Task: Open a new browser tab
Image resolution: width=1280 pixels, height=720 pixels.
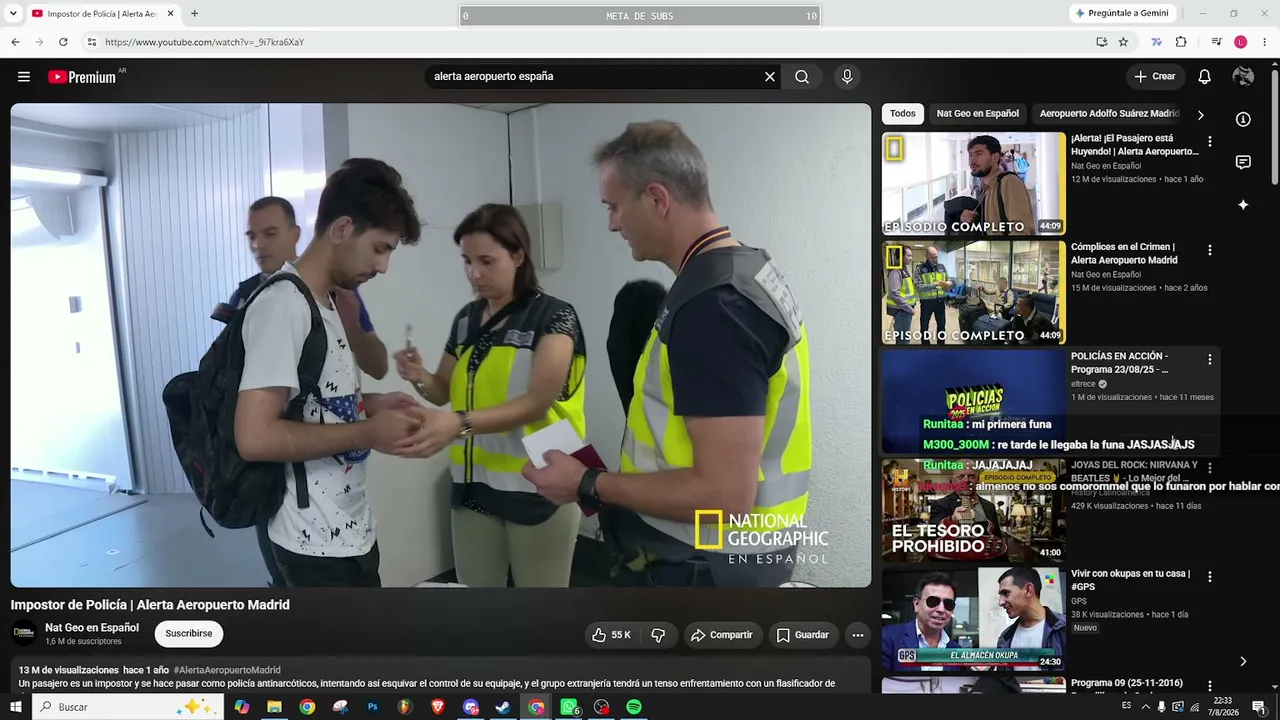Action: 194,14
